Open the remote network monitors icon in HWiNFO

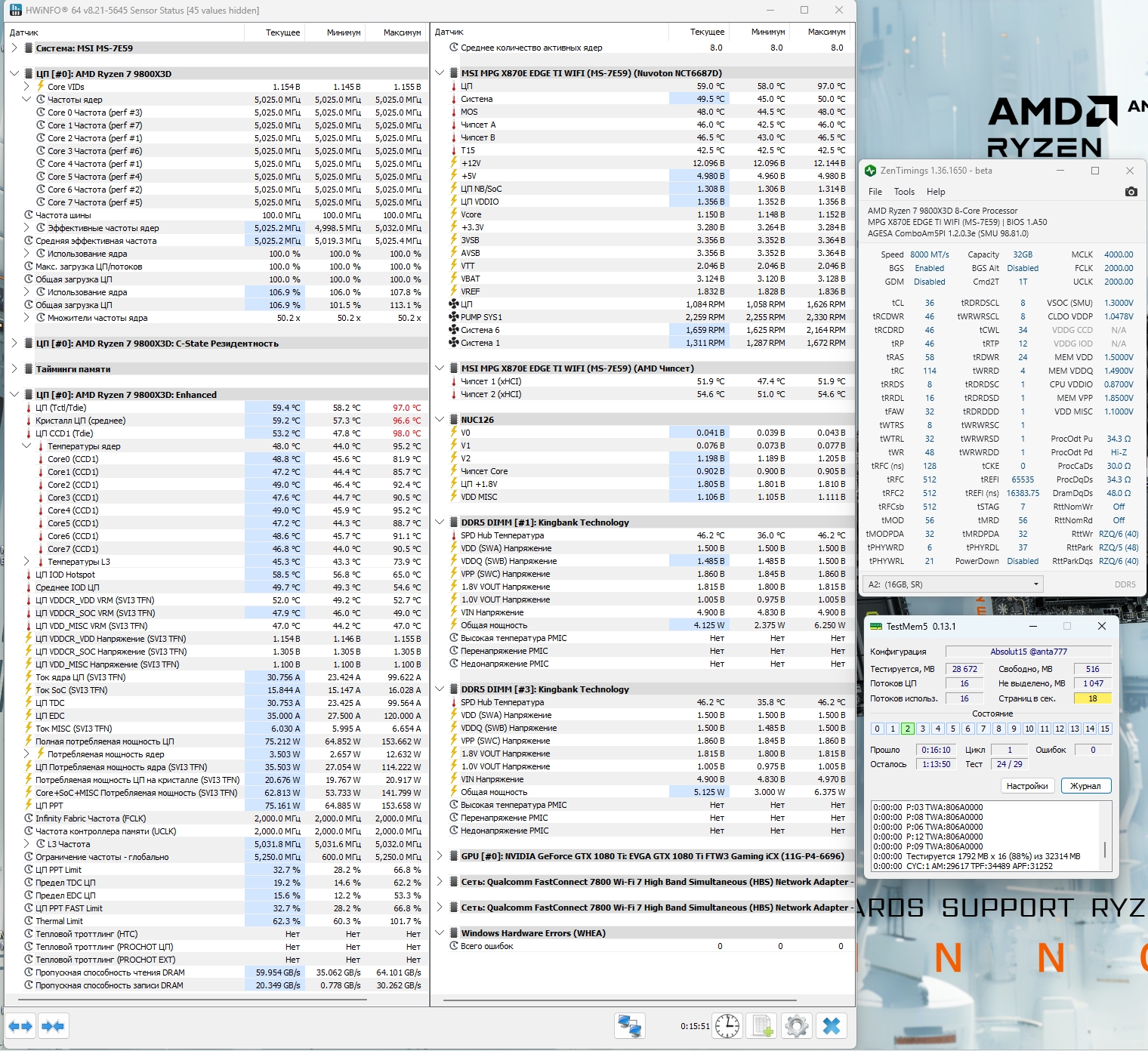(x=630, y=1026)
